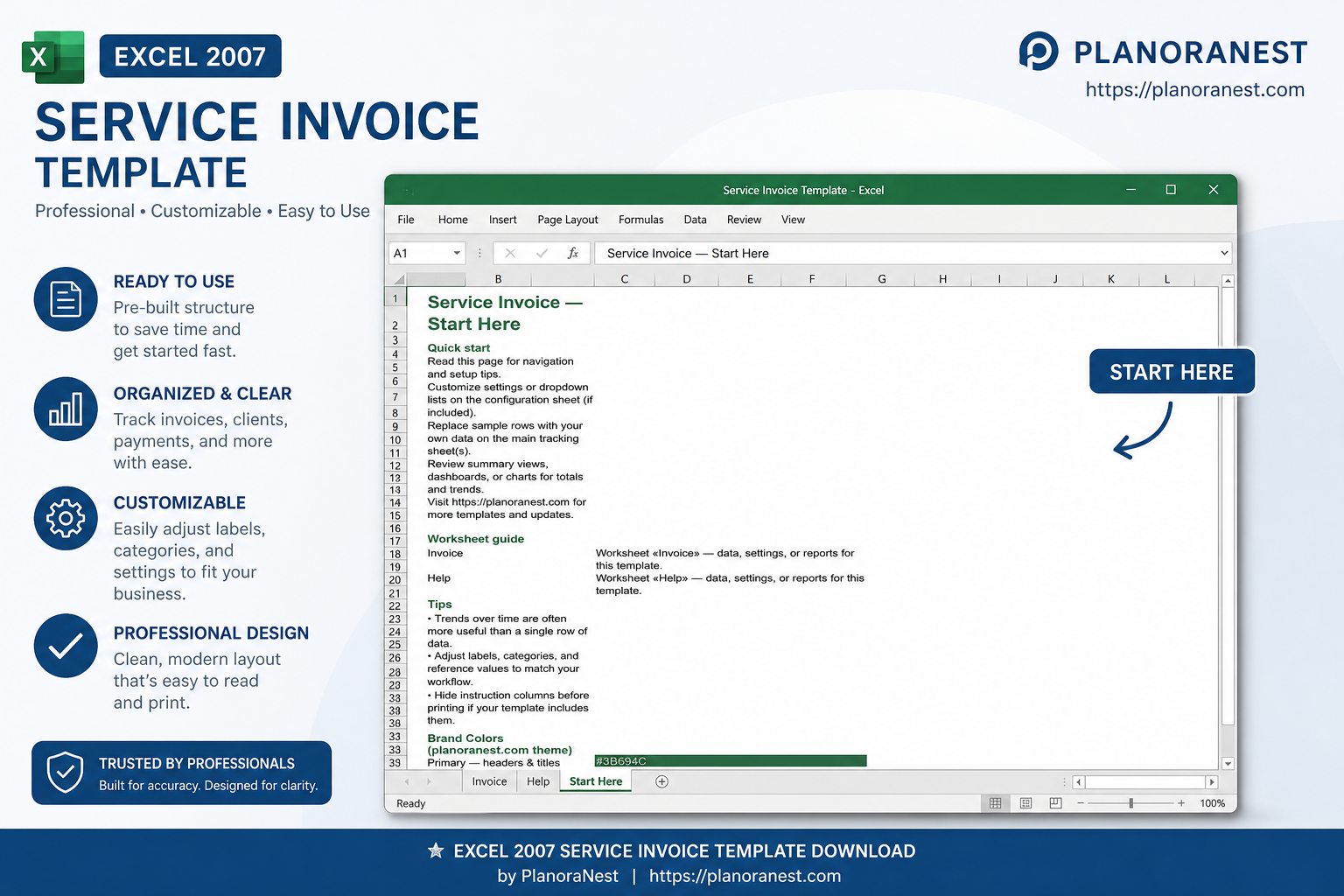Viewport: 1344px width, 896px height.
Task: Click horizontal scrollbar right arrow
Action: (x=1212, y=782)
